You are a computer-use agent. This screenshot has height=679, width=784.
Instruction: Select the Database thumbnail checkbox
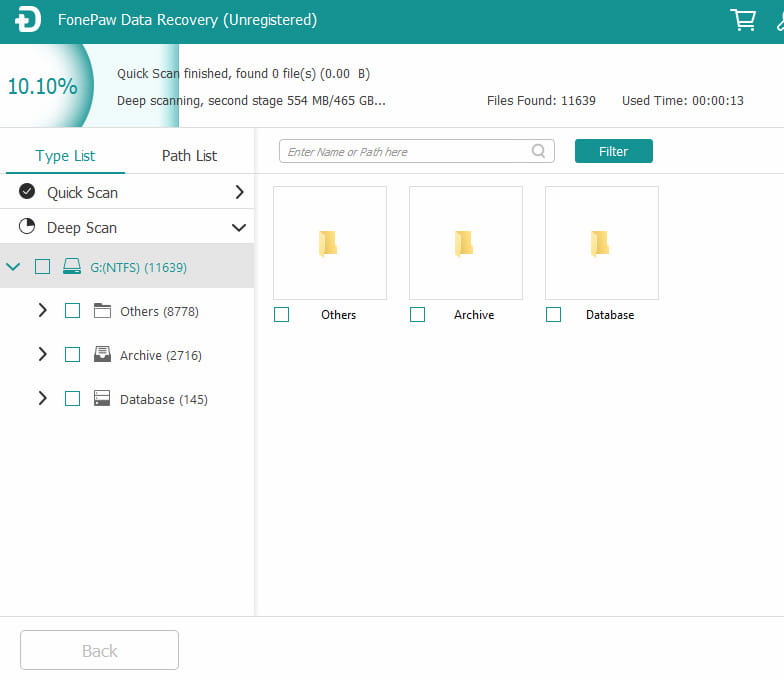pyautogui.click(x=553, y=315)
